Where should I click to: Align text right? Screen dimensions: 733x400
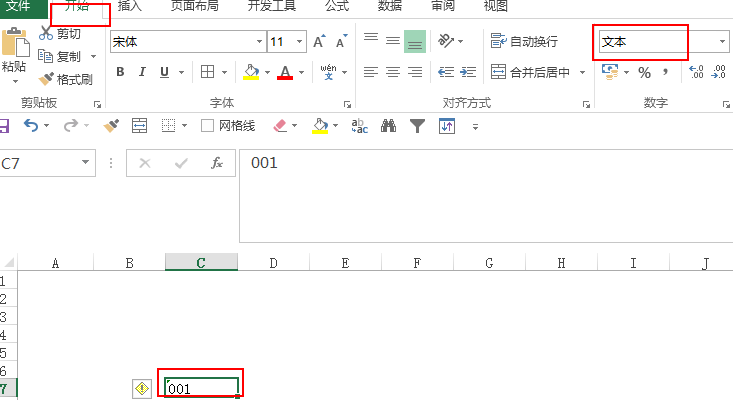pos(415,72)
